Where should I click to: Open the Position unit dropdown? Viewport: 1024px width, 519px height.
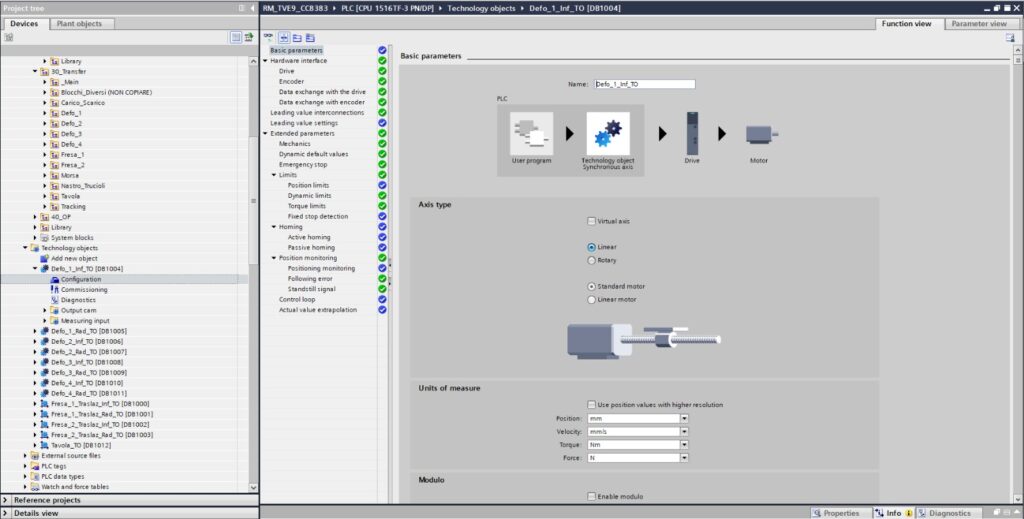click(684, 418)
